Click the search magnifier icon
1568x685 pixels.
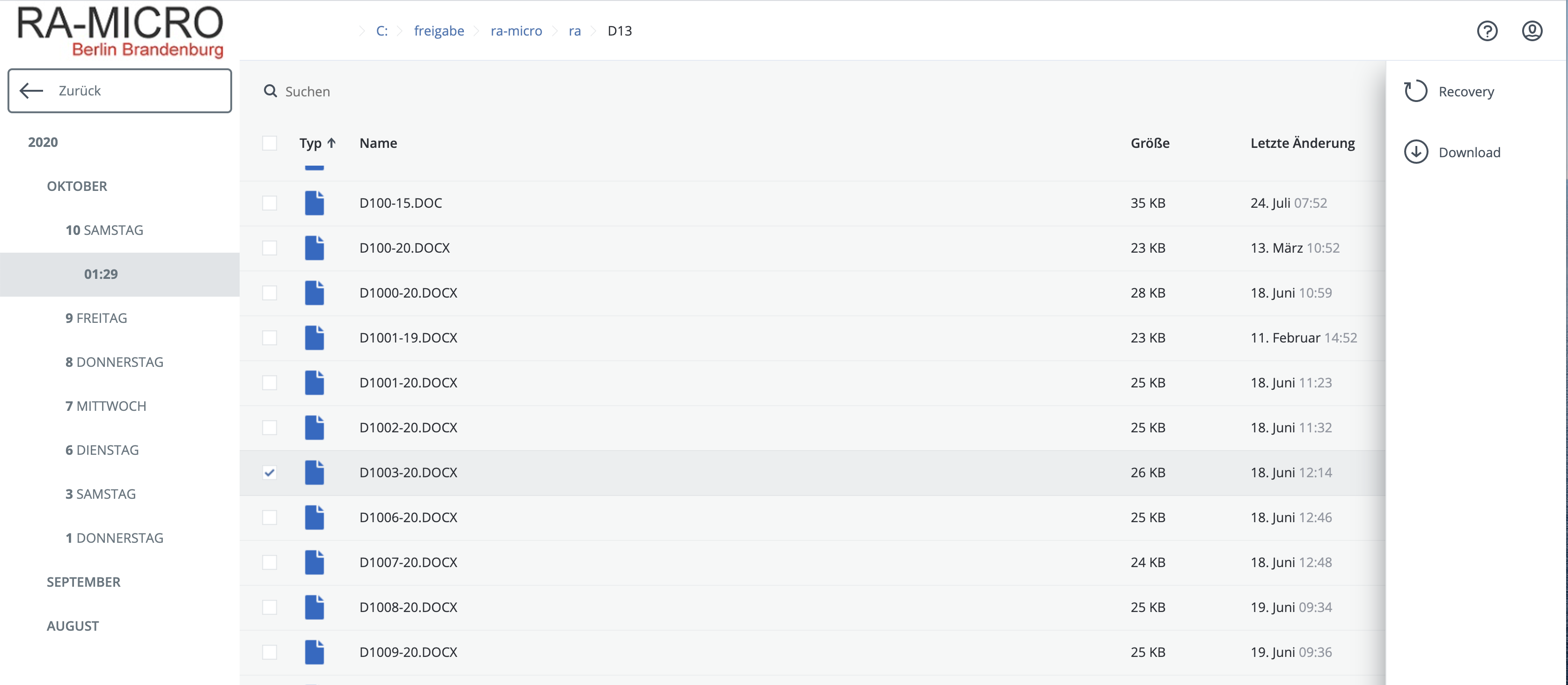pyautogui.click(x=270, y=91)
